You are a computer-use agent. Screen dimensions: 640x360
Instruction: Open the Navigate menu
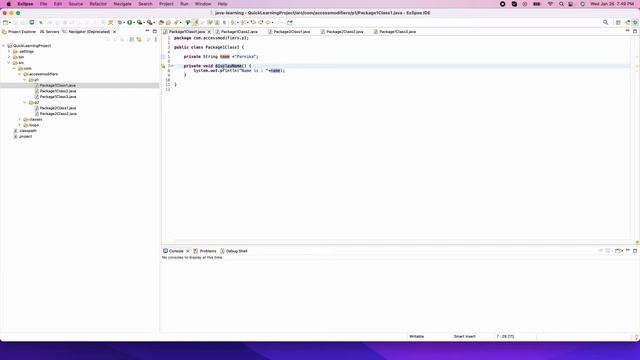pyautogui.click(x=122, y=4)
